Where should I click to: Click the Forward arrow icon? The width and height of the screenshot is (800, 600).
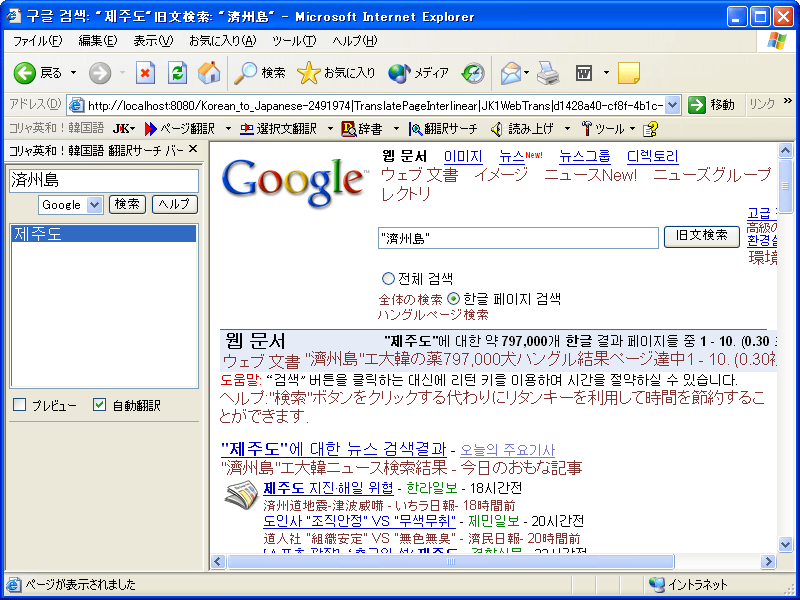coord(99,73)
